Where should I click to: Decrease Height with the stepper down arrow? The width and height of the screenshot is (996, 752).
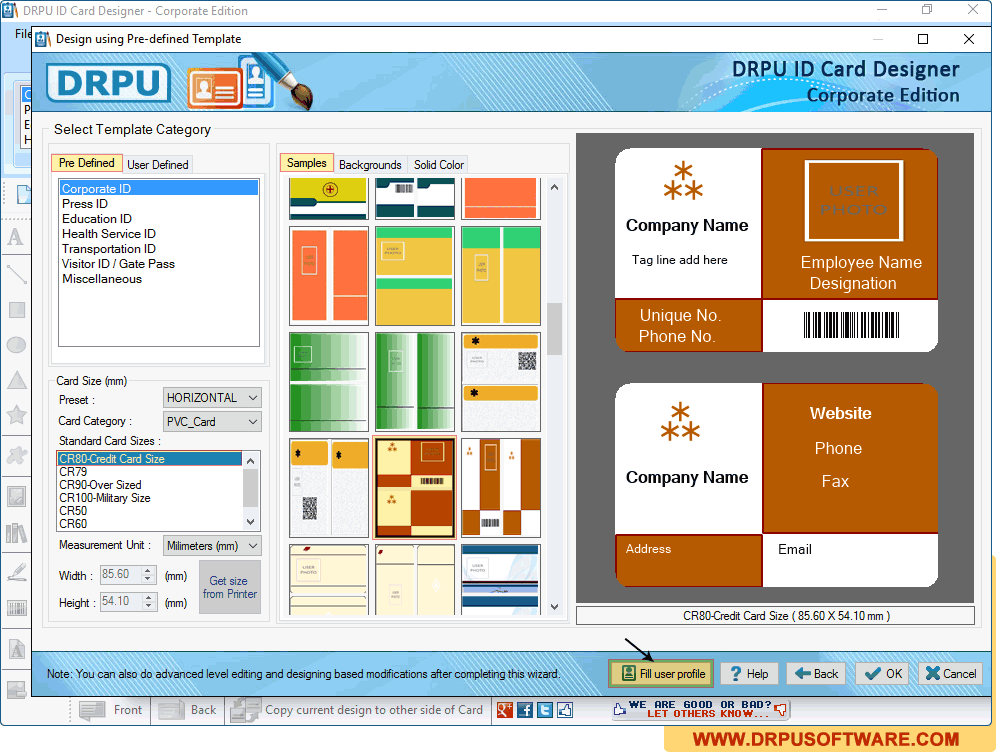(x=148, y=606)
